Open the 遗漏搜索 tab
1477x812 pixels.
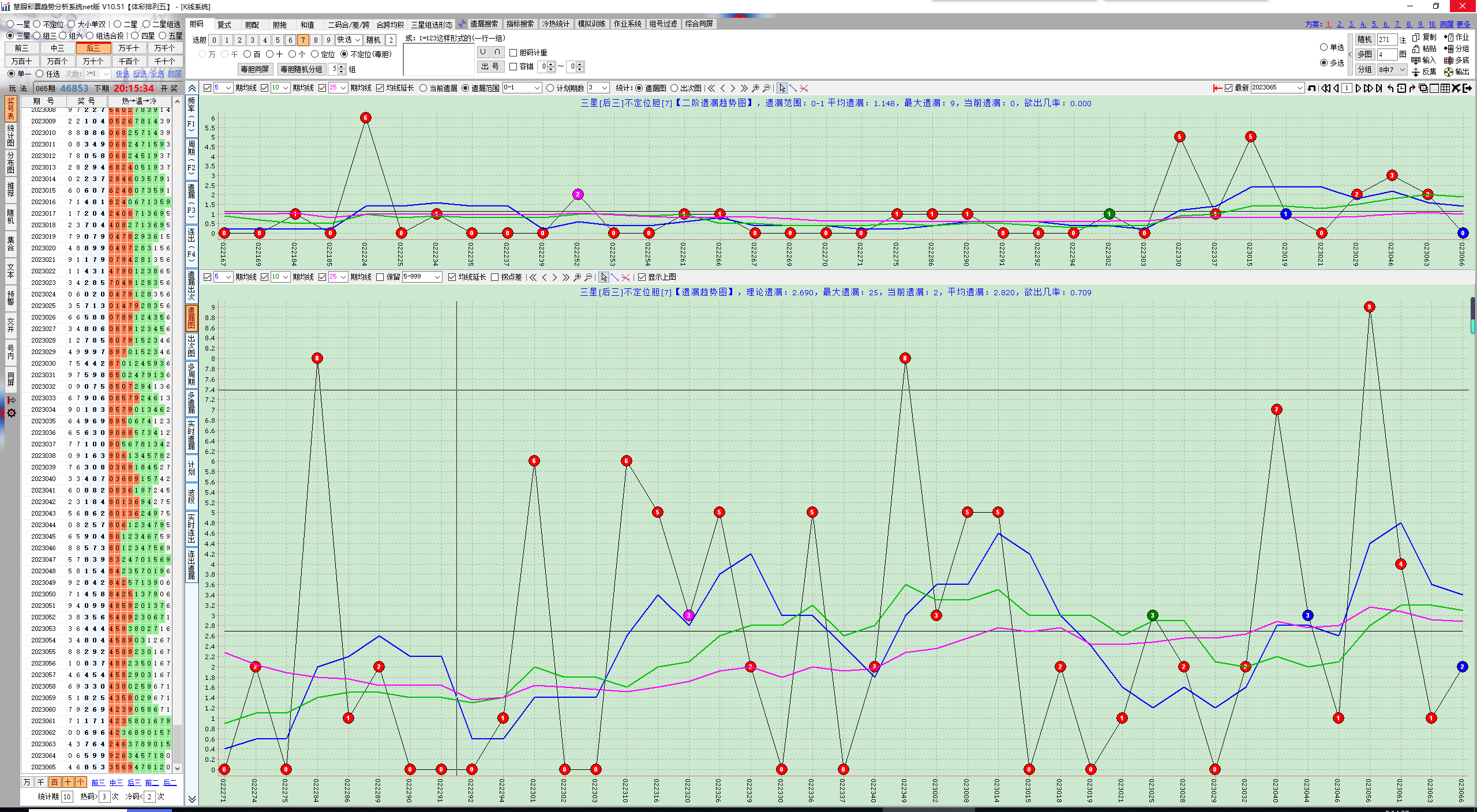[x=483, y=24]
